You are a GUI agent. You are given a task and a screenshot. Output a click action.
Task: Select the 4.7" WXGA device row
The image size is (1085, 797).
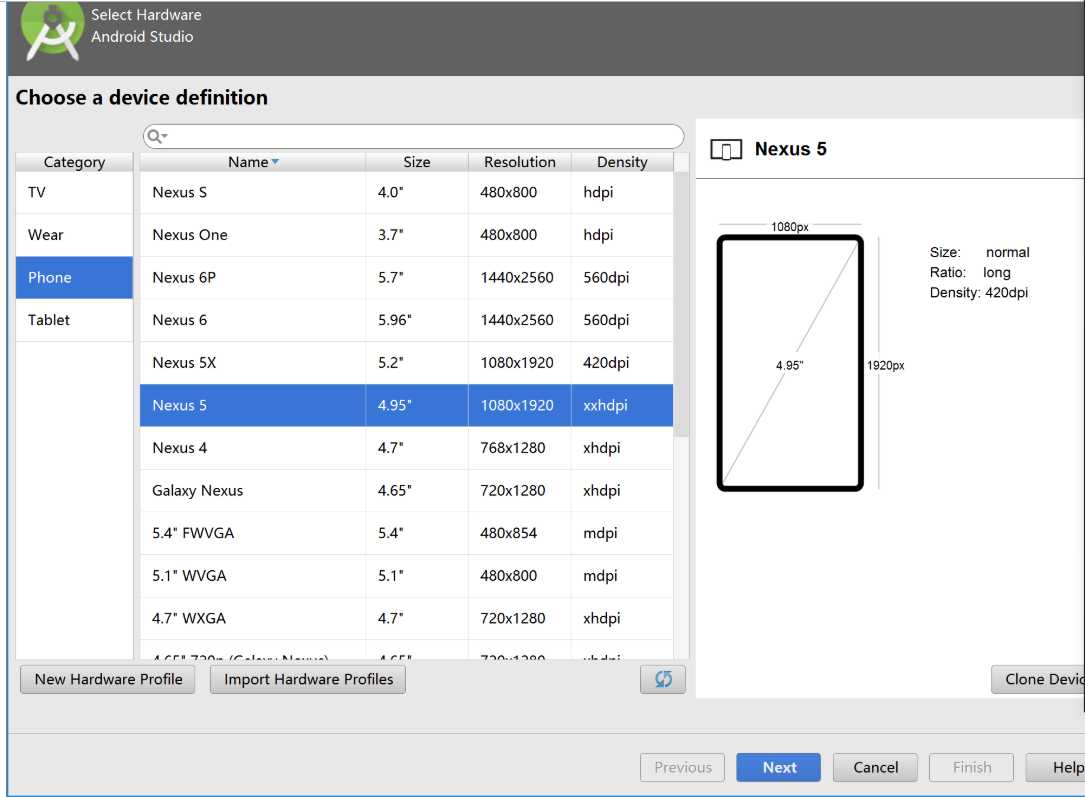[406, 619]
